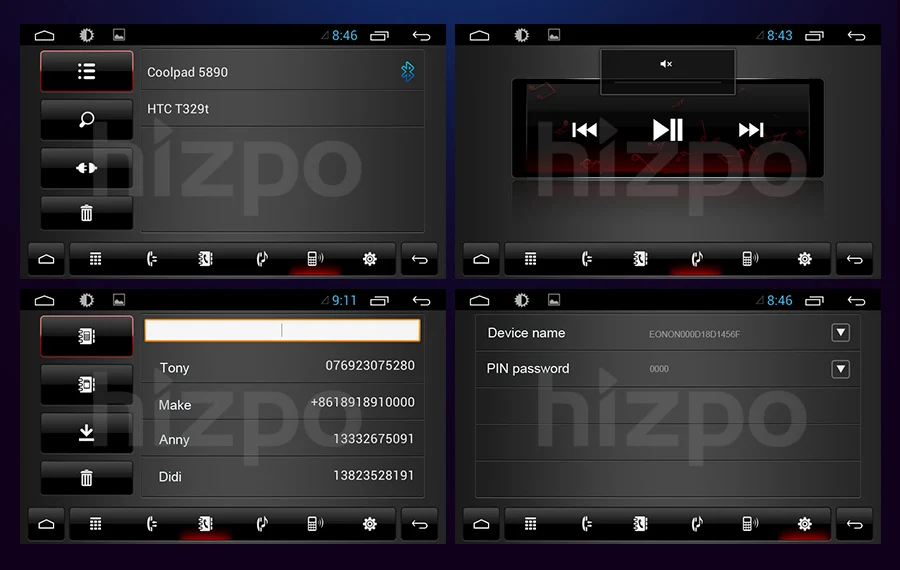The height and width of the screenshot is (570, 900).
Task: Click the Bluetooth icon beside Coolpad 5890
Action: [x=408, y=71]
